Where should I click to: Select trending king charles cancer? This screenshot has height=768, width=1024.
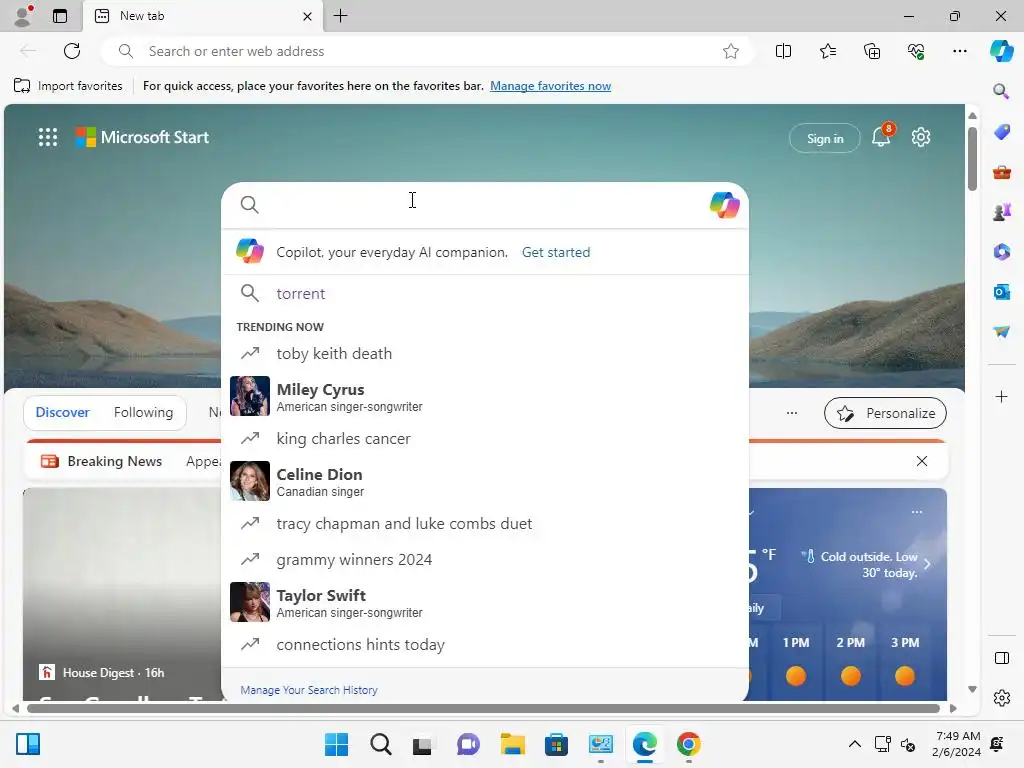[x=485, y=438]
